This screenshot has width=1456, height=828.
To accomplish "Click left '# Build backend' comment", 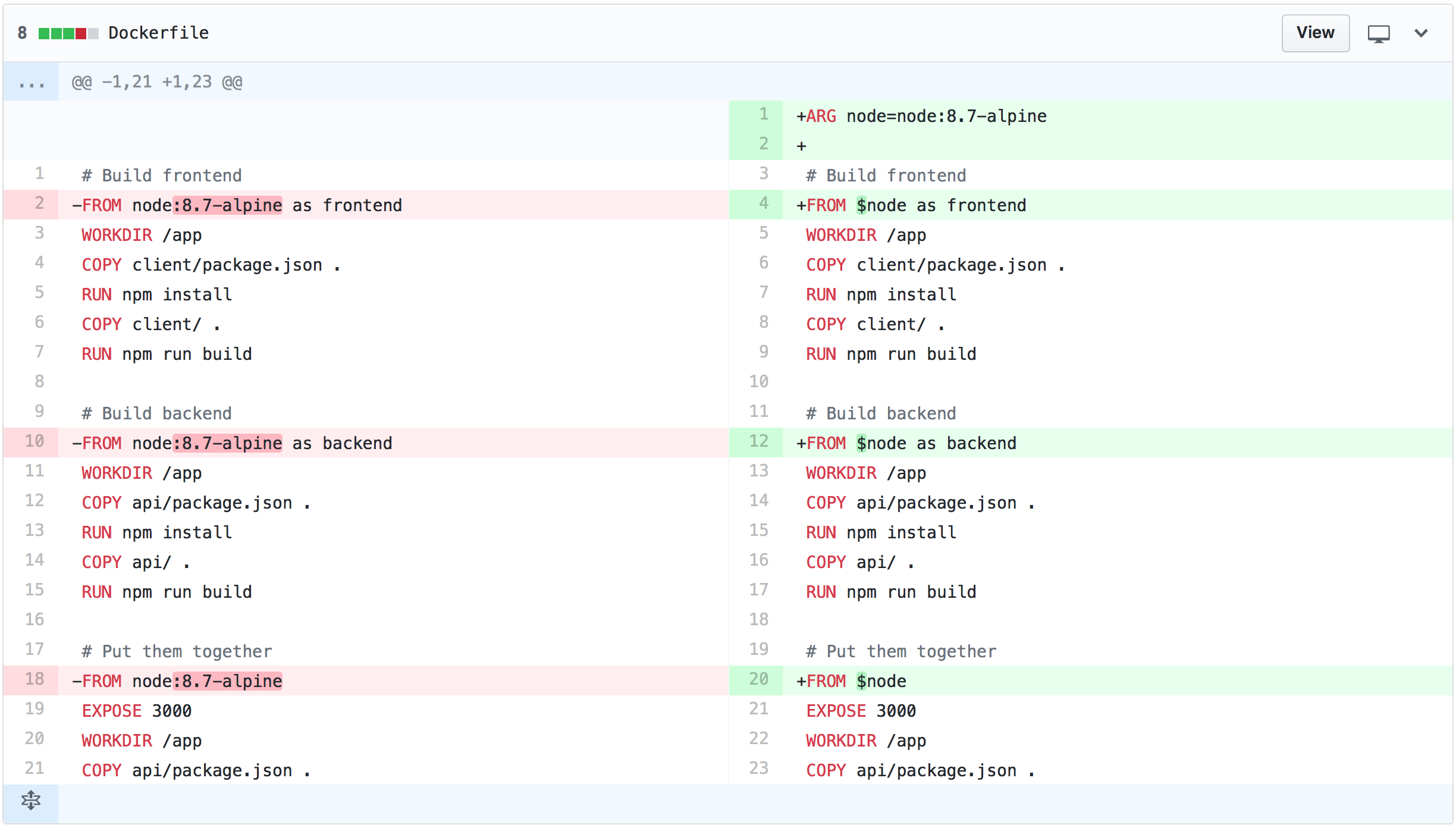I will 157,413.
